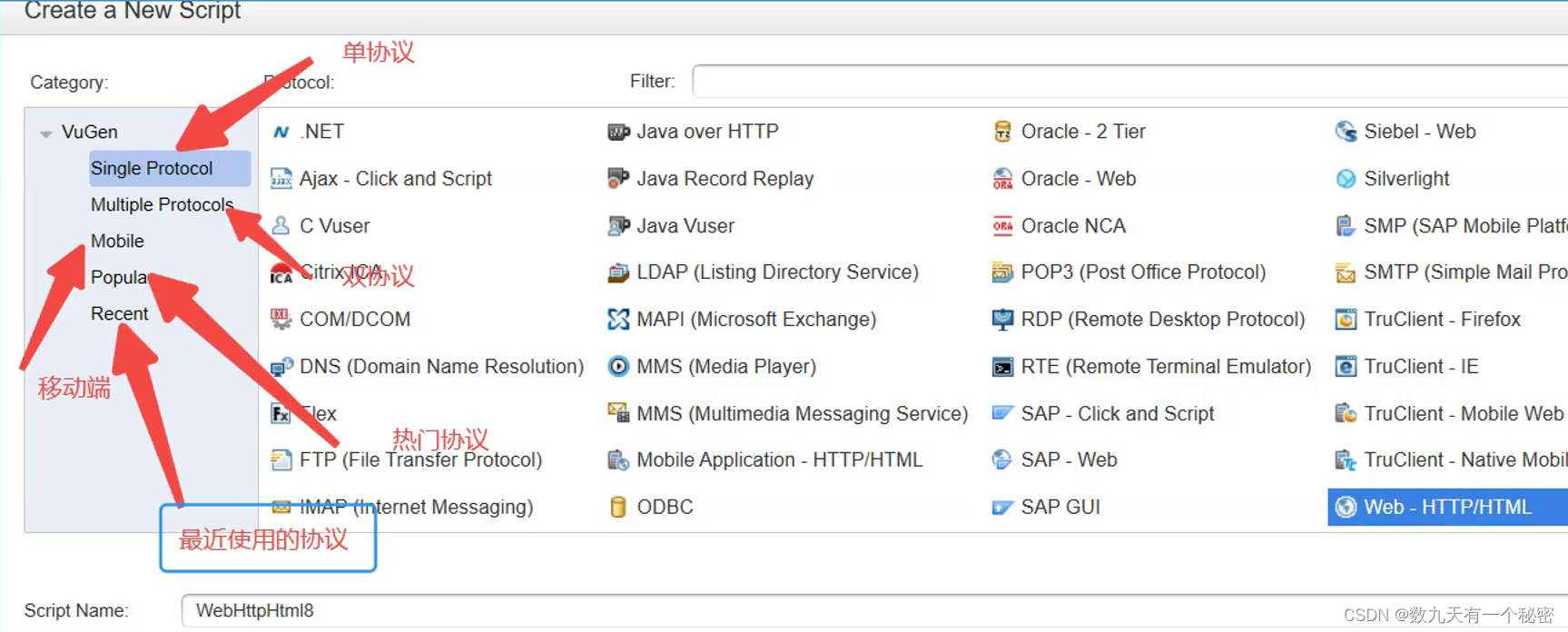1568x632 pixels.
Task: Select the .NET protocol icon
Action: 281,132
